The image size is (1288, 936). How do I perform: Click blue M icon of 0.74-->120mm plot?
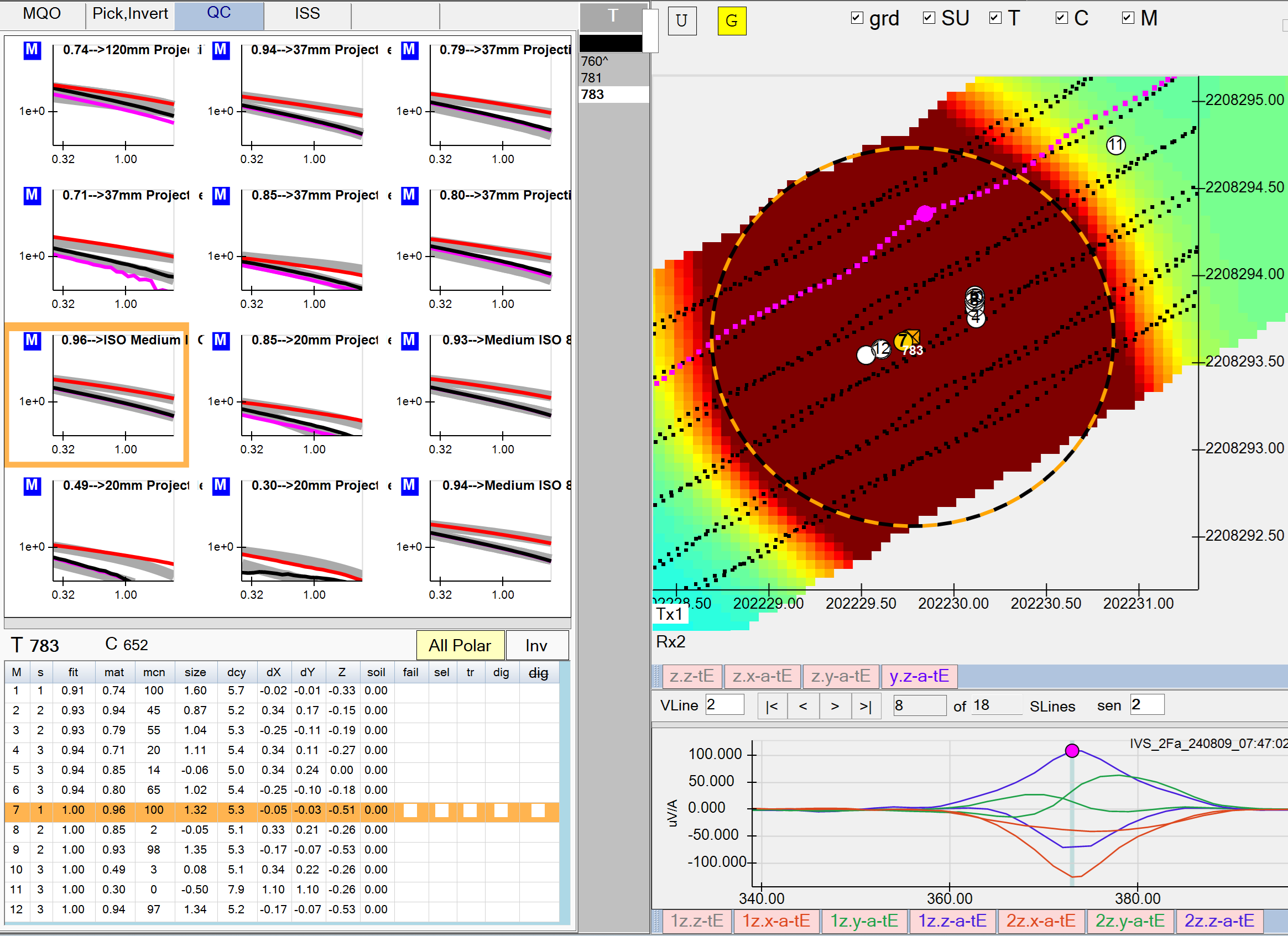(x=32, y=50)
